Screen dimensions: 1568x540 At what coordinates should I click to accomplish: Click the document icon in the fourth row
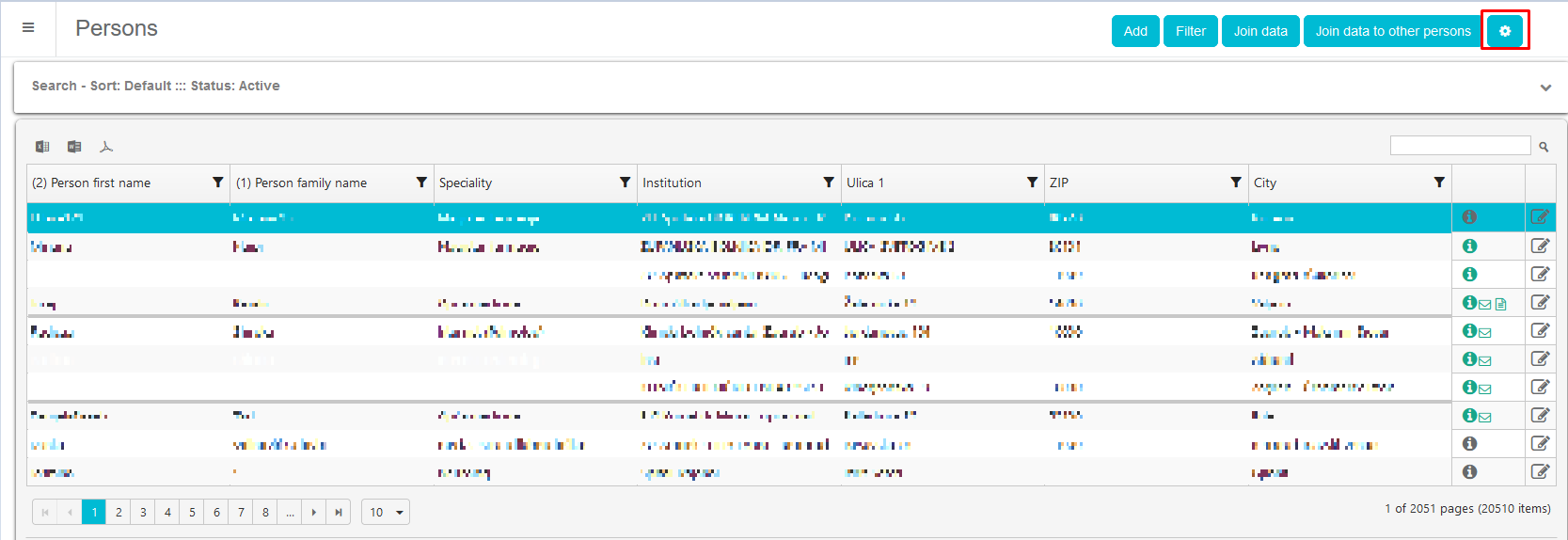tap(1501, 304)
